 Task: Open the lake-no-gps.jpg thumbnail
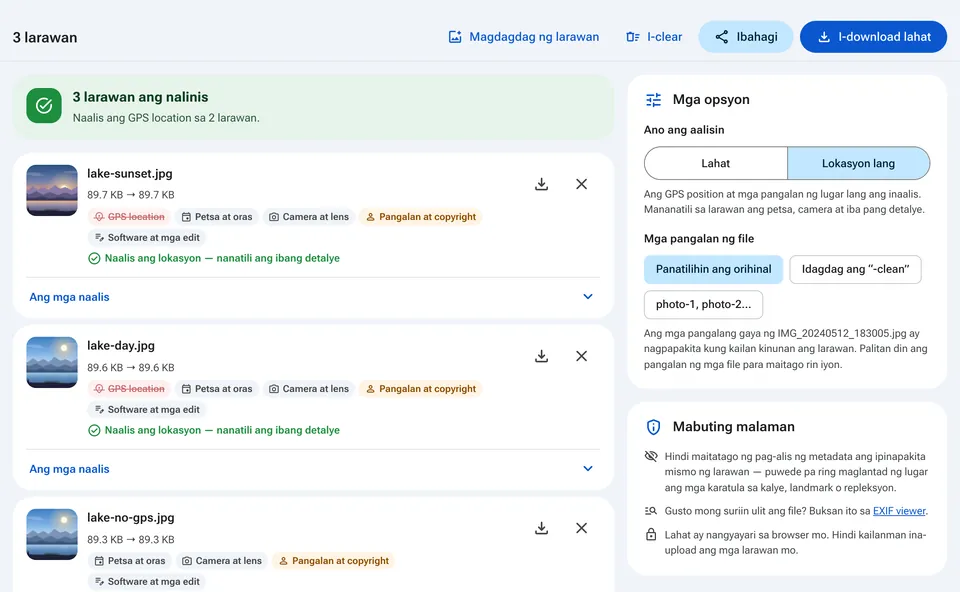[52, 534]
